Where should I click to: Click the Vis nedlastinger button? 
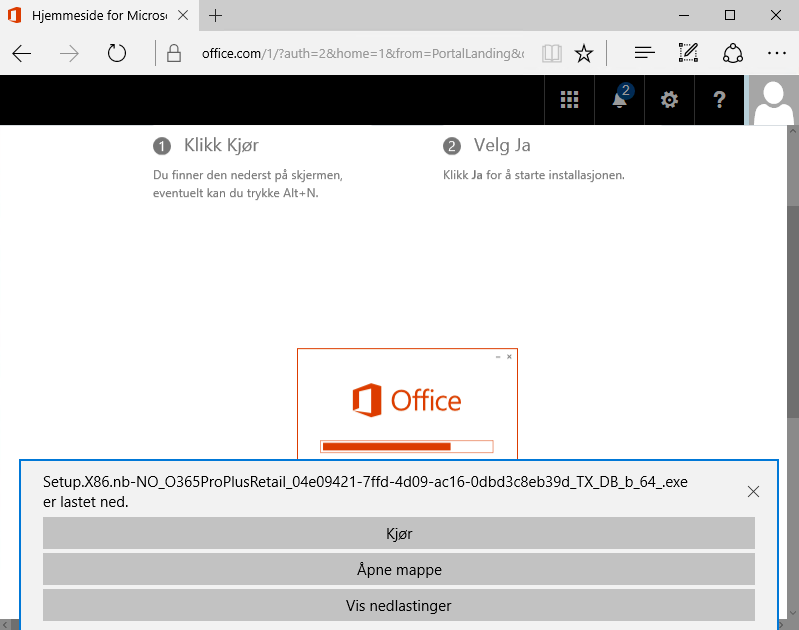398,606
